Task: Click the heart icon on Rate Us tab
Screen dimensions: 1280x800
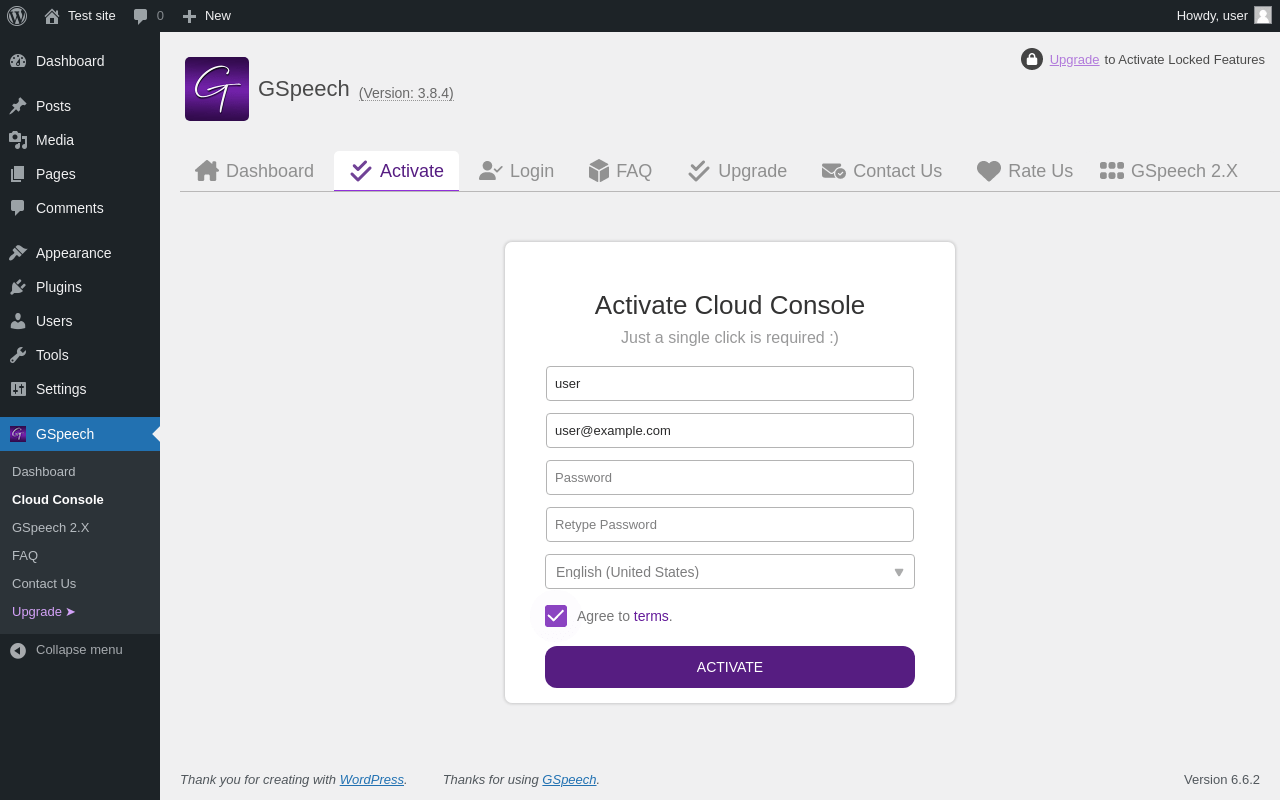Action: 989,171
